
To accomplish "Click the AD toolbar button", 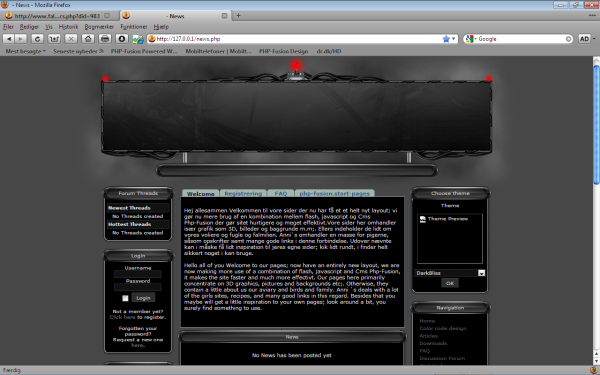I will coord(584,39).
